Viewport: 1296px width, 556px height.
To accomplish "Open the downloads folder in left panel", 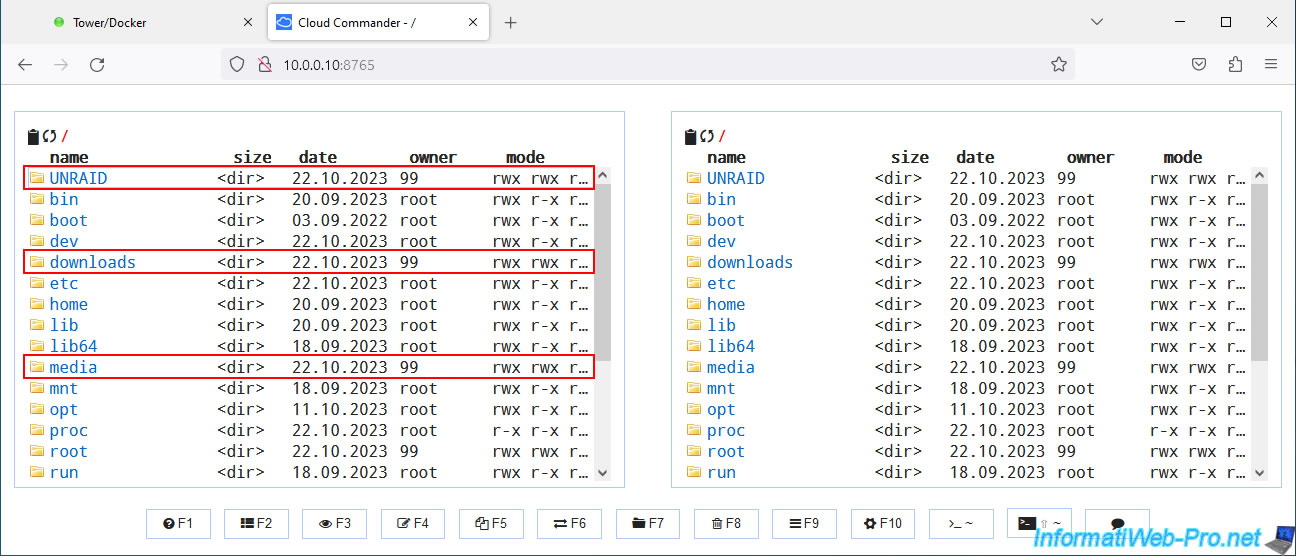I will click(x=92, y=262).
